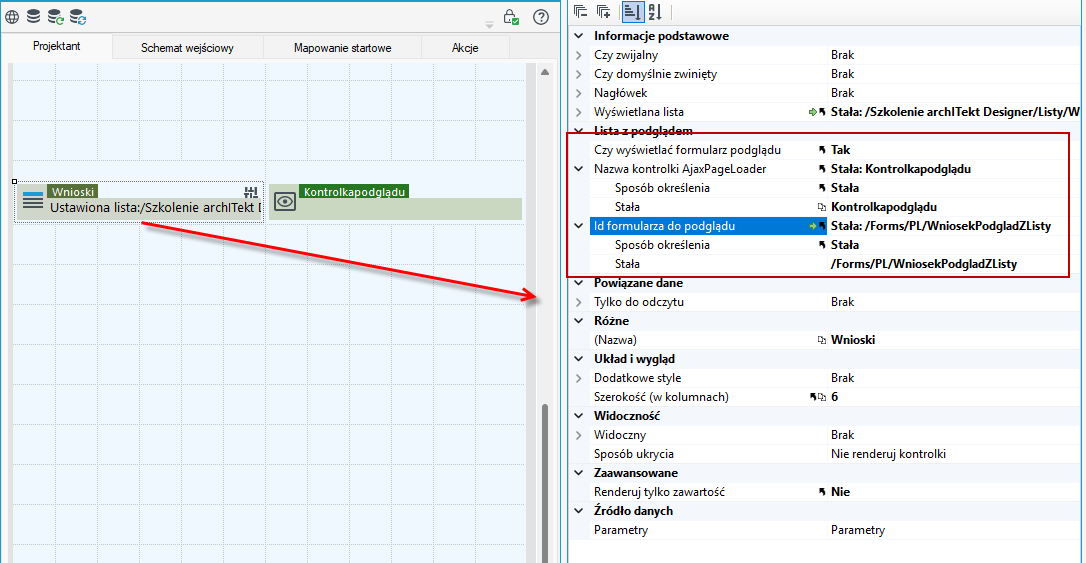Image resolution: width=1086 pixels, height=563 pixels.
Task: Expand the Czy domyślnie zwinięty property
Action: (x=579, y=74)
